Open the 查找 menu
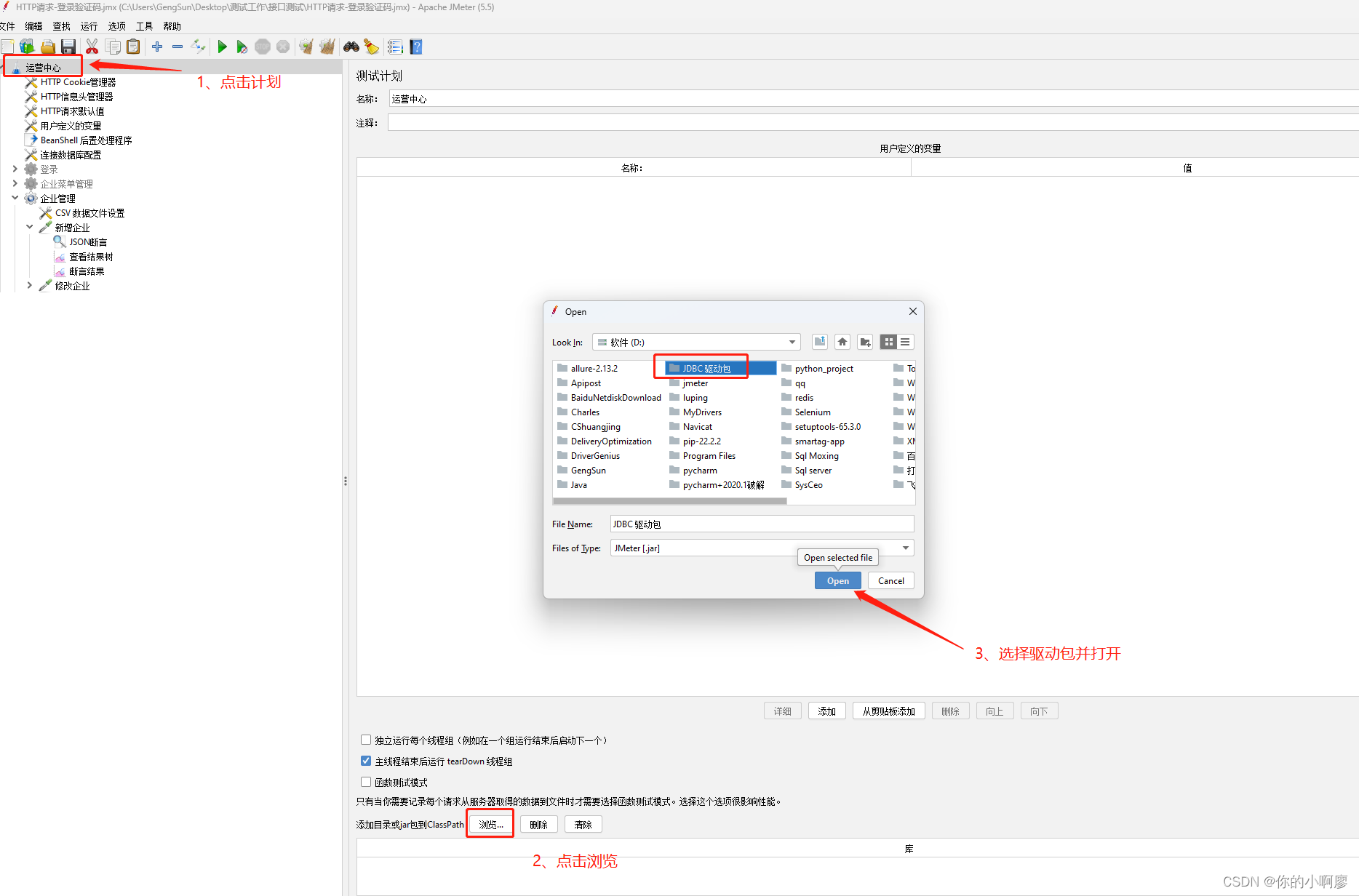The width and height of the screenshot is (1359, 896). point(62,26)
